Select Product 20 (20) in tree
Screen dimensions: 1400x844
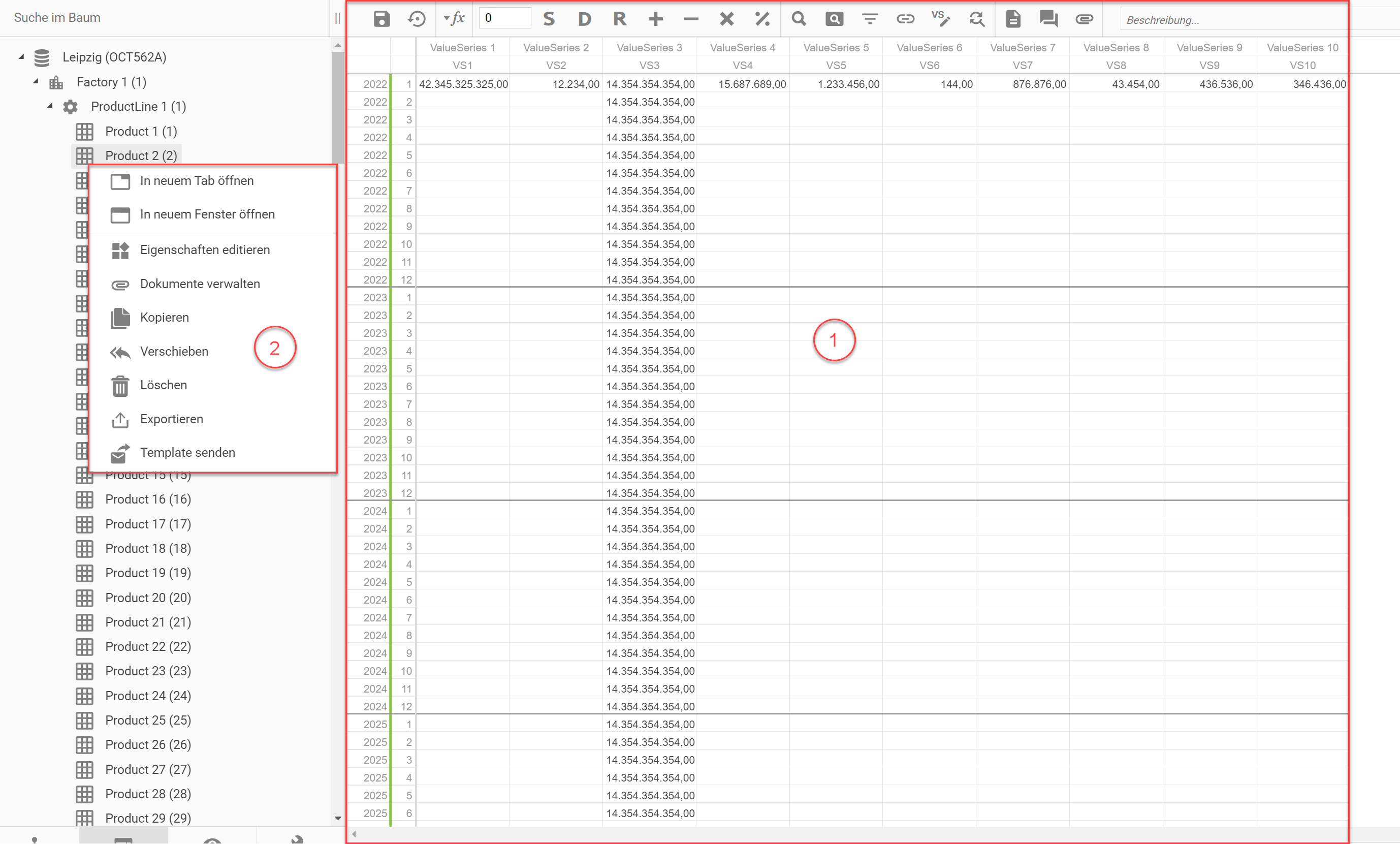(x=148, y=598)
